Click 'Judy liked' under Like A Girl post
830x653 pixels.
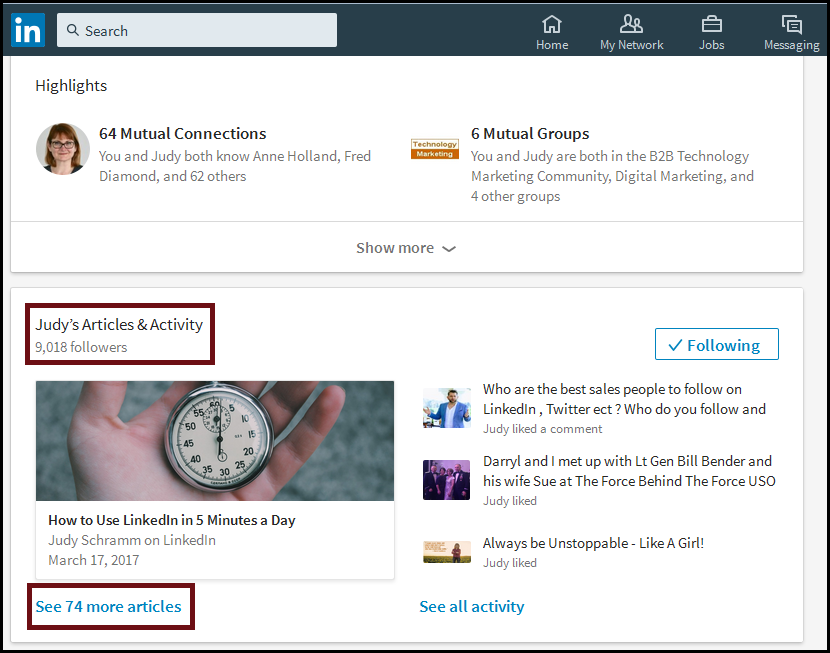(x=510, y=563)
